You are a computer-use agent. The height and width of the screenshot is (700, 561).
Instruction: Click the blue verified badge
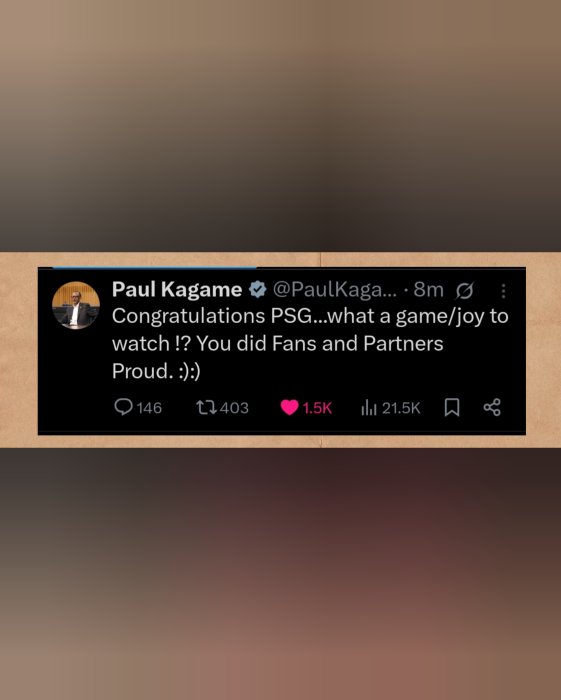[257, 290]
